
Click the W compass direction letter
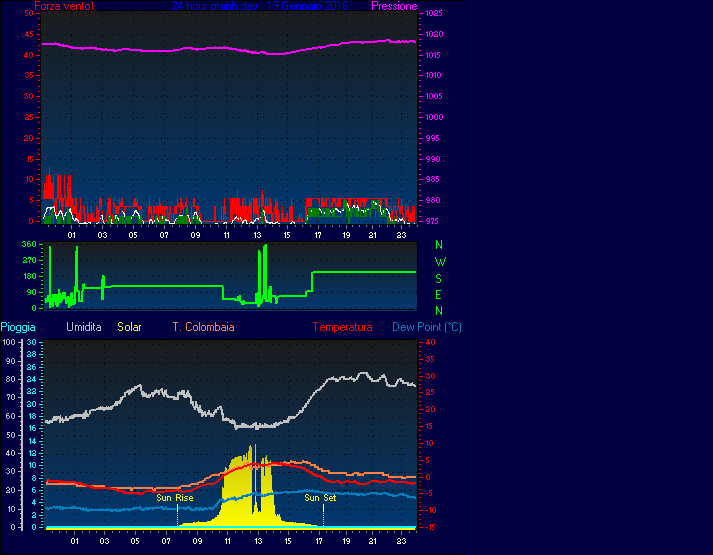tap(438, 261)
